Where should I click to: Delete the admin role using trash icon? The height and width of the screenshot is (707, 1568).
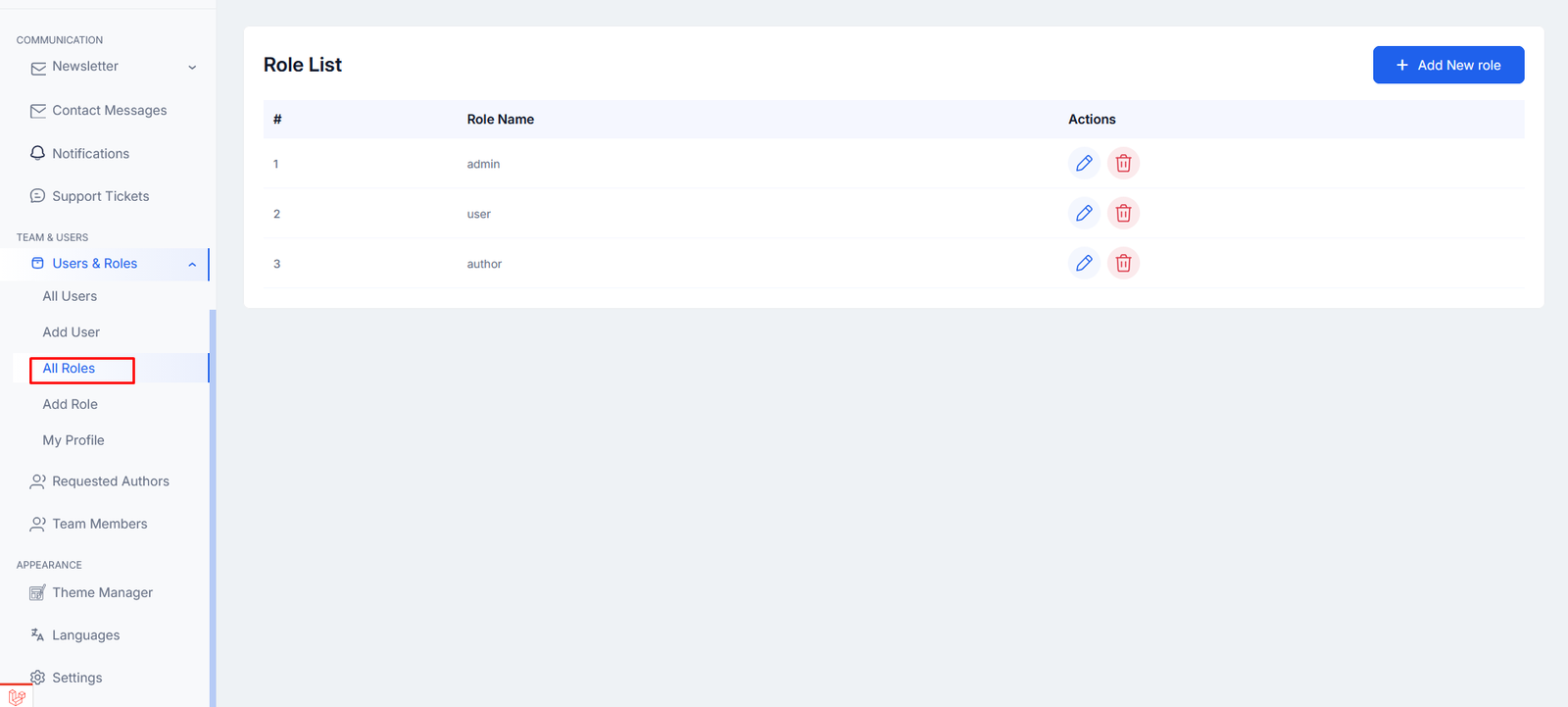pyautogui.click(x=1123, y=163)
